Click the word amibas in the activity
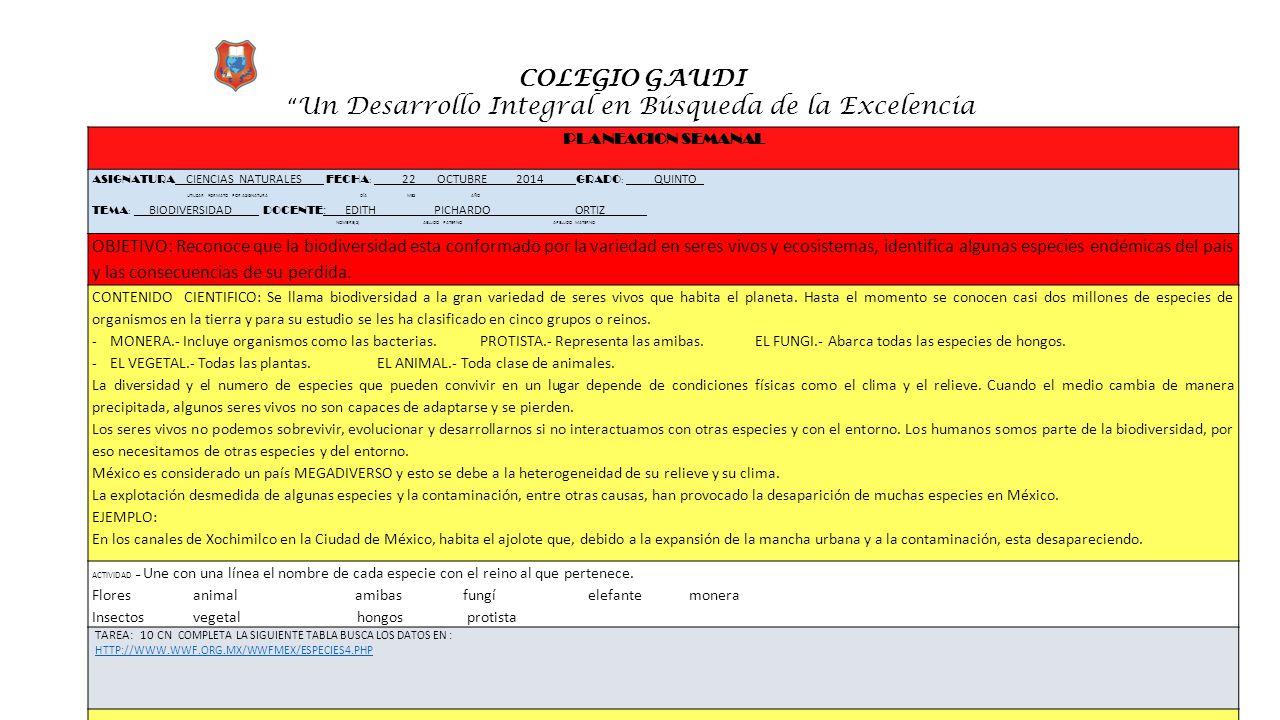 pyautogui.click(x=378, y=595)
